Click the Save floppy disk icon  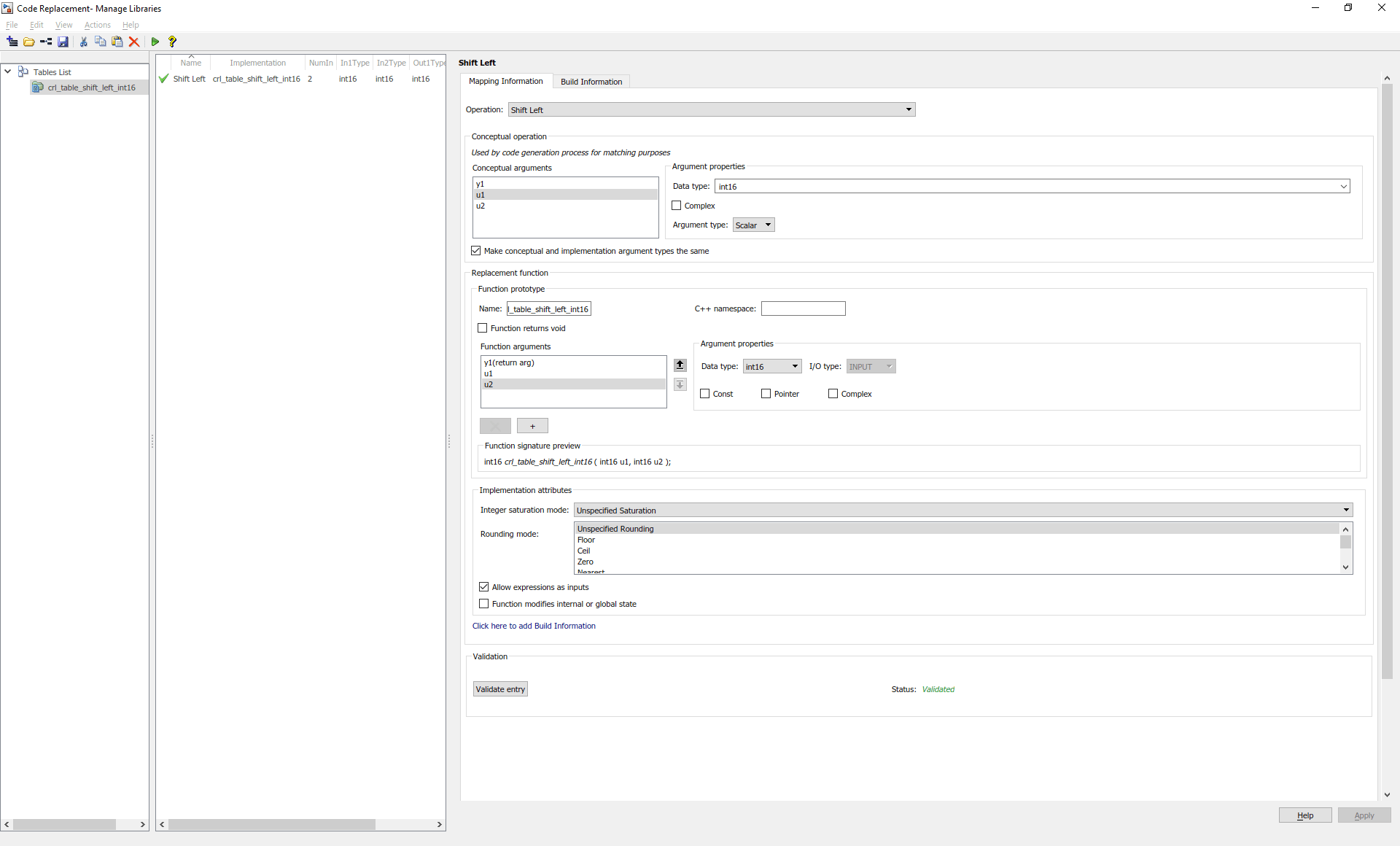pos(63,42)
